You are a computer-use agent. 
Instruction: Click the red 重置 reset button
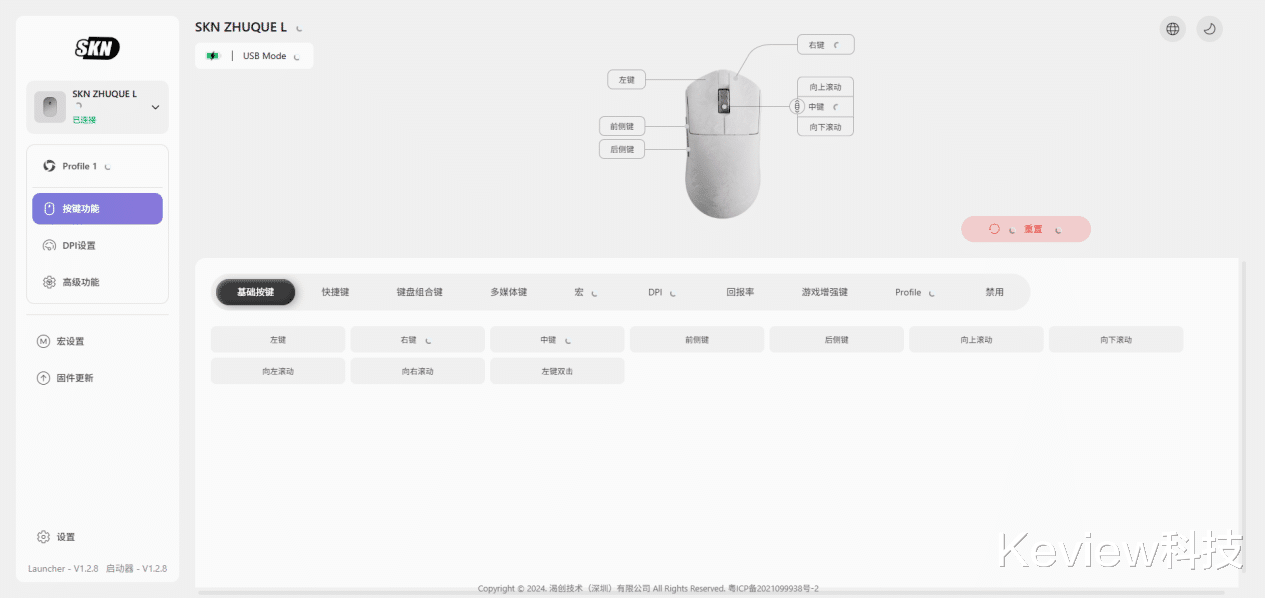[1026, 229]
